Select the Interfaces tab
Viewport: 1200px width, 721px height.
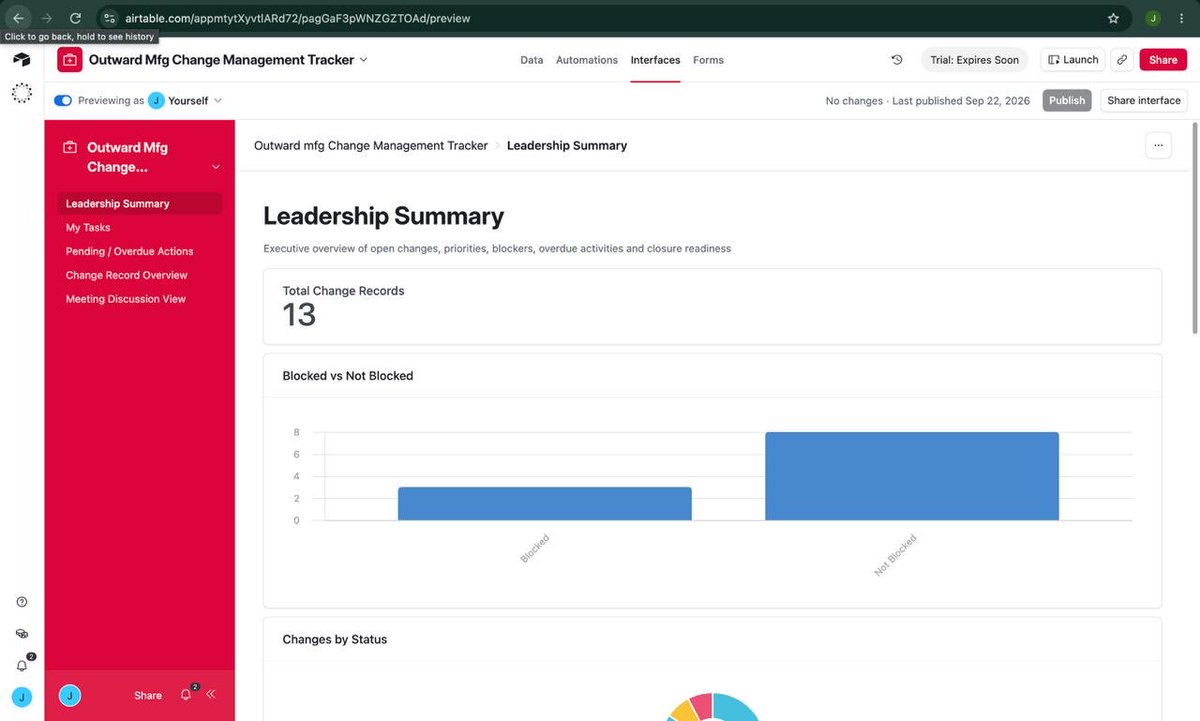tap(655, 60)
